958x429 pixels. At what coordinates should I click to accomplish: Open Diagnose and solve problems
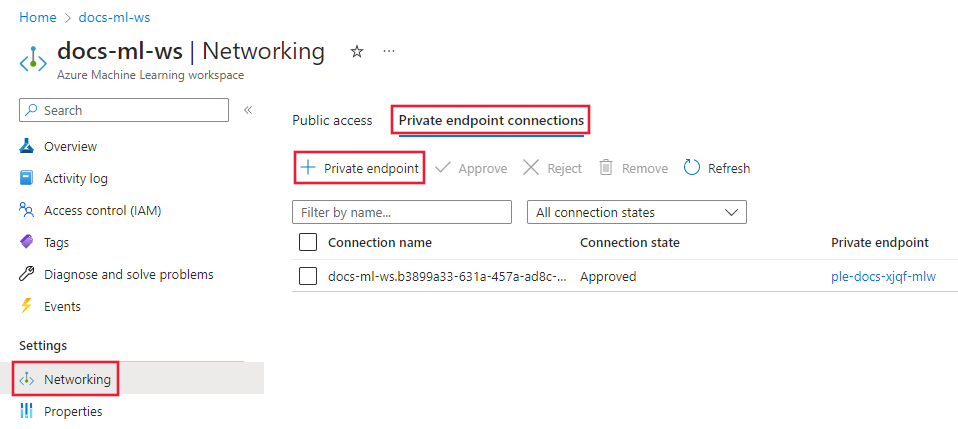pyautogui.click(x=128, y=274)
